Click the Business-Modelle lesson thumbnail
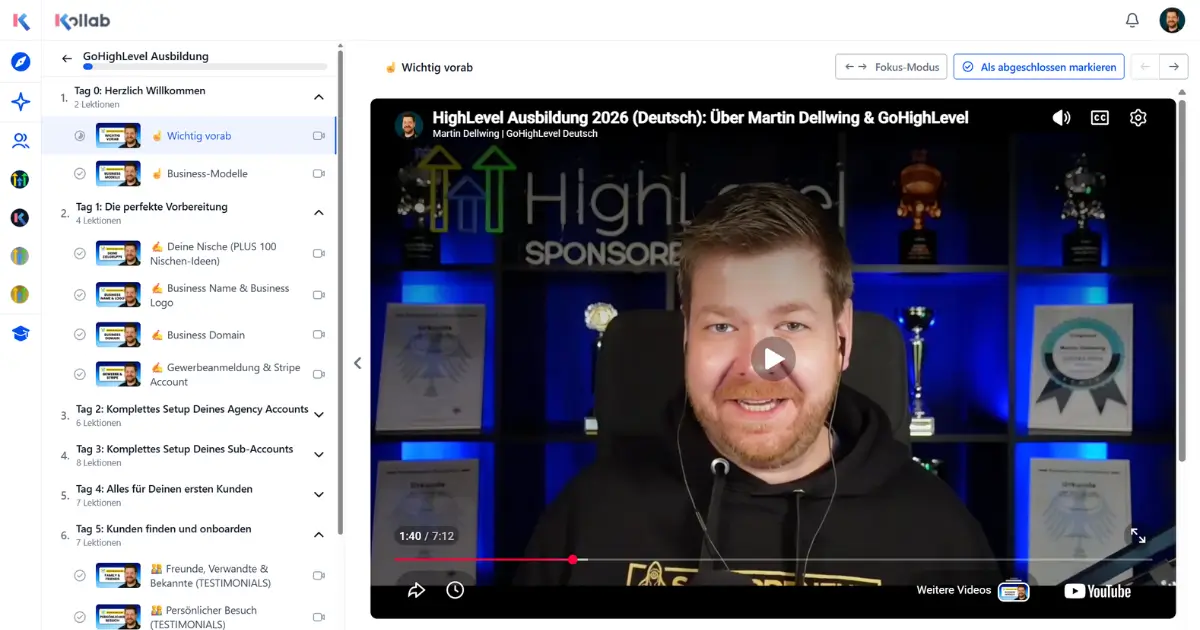Image resolution: width=1200 pixels, height=630 pixels. point(118,174)
